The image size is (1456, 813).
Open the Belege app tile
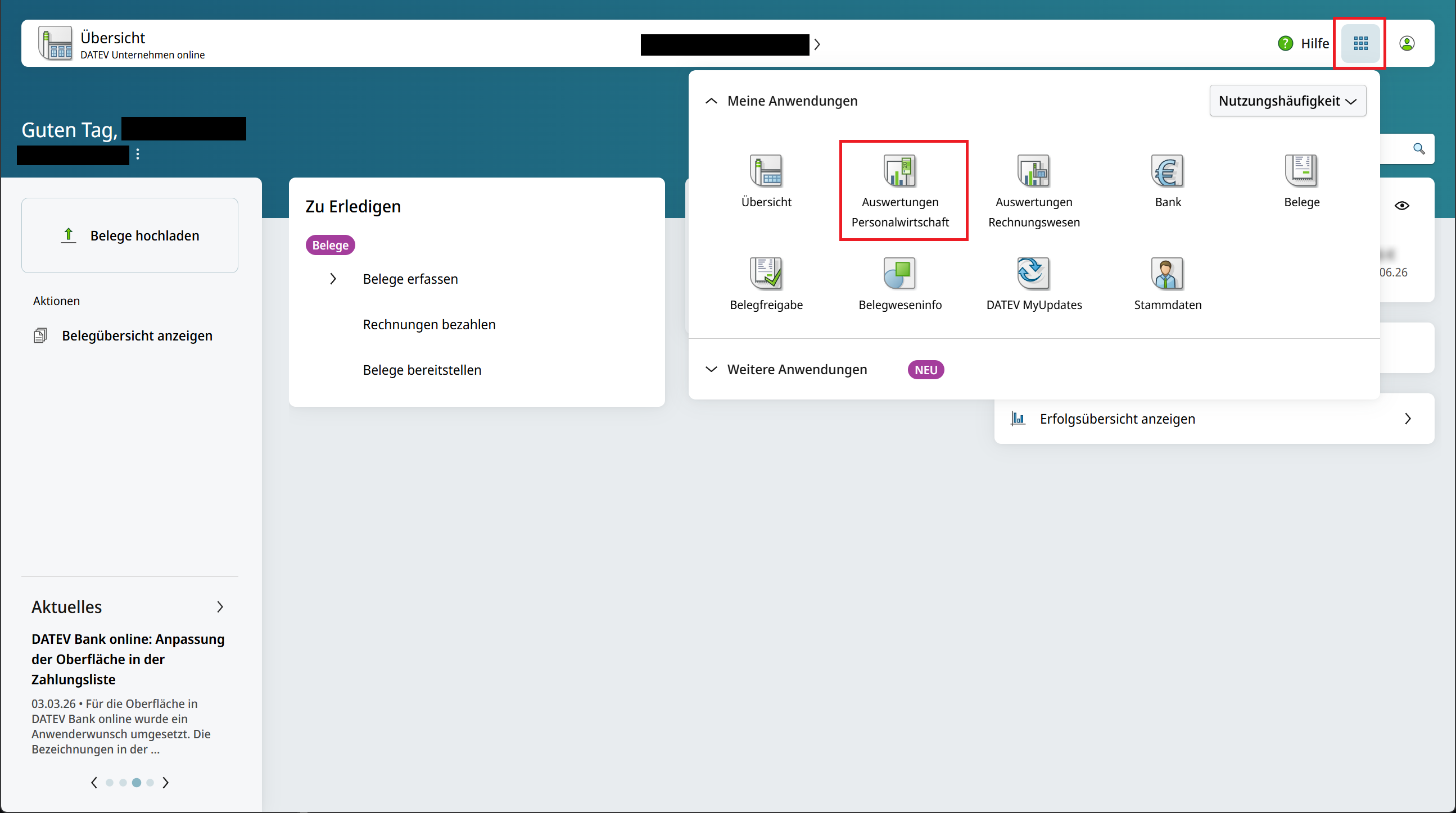coord(1301,182)
